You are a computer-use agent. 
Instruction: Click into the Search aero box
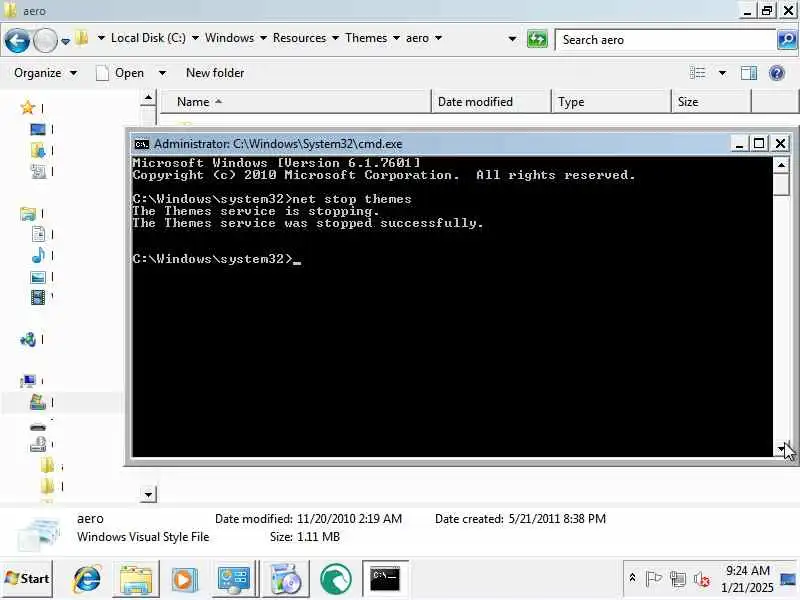[x=665, y=40]
